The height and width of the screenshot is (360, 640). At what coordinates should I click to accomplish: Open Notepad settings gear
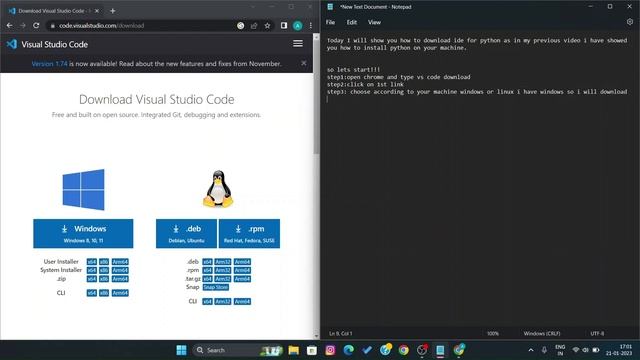[x=630, y=22]
